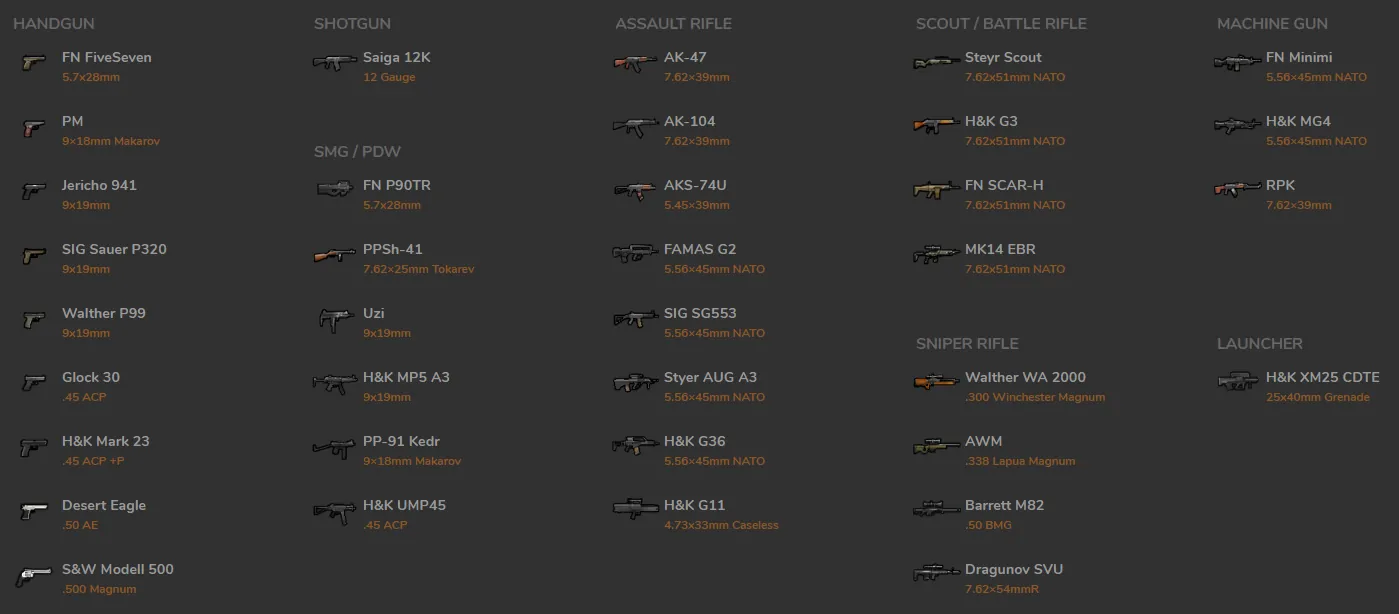Image resolution: width=1399 pixels, height=614 pixels.
Task: Select the H&K XM25 CDTE launcher icon
Action: tap(1237, 382)
